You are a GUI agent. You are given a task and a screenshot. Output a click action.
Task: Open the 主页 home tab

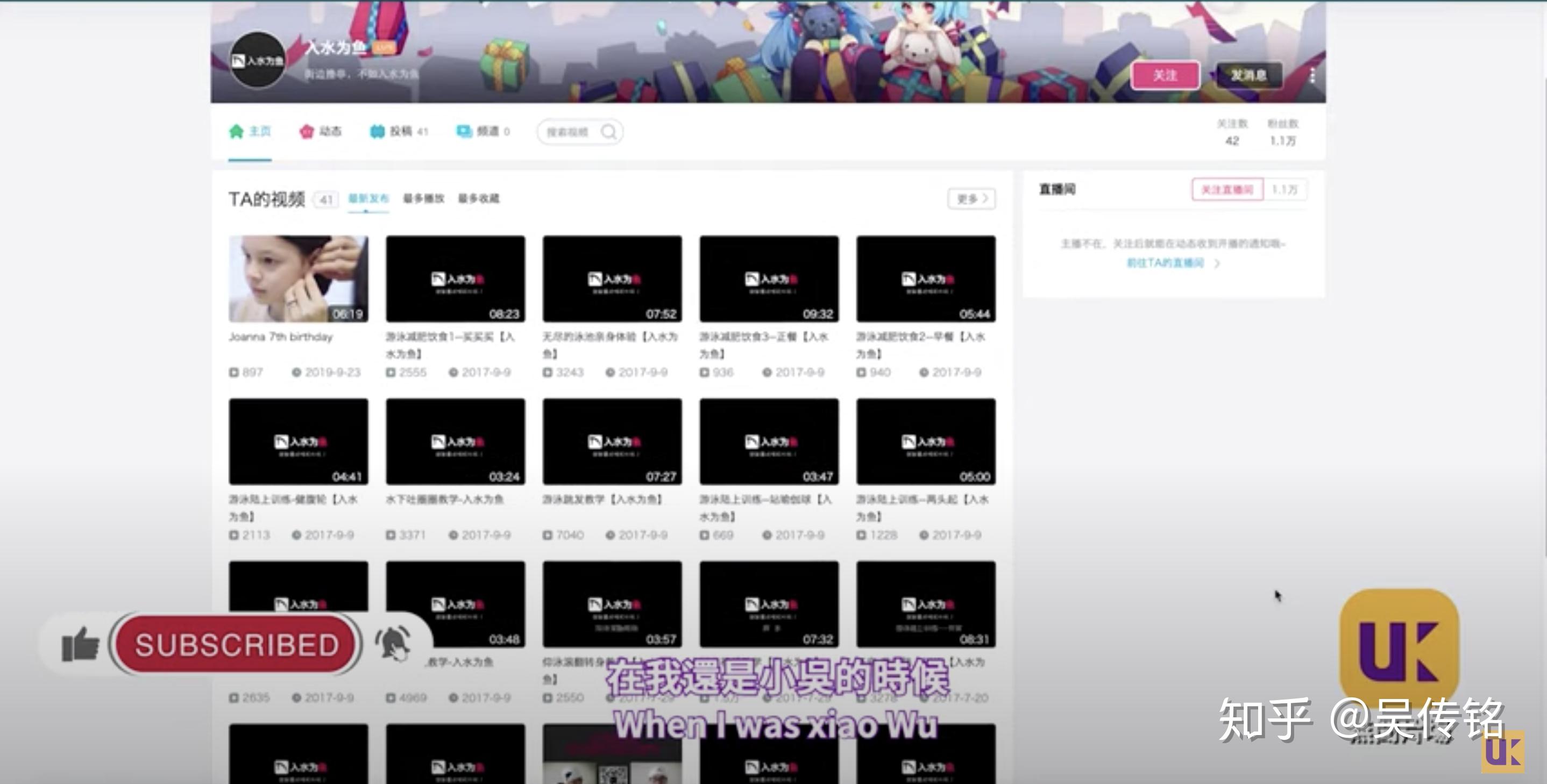coord(251,131)
